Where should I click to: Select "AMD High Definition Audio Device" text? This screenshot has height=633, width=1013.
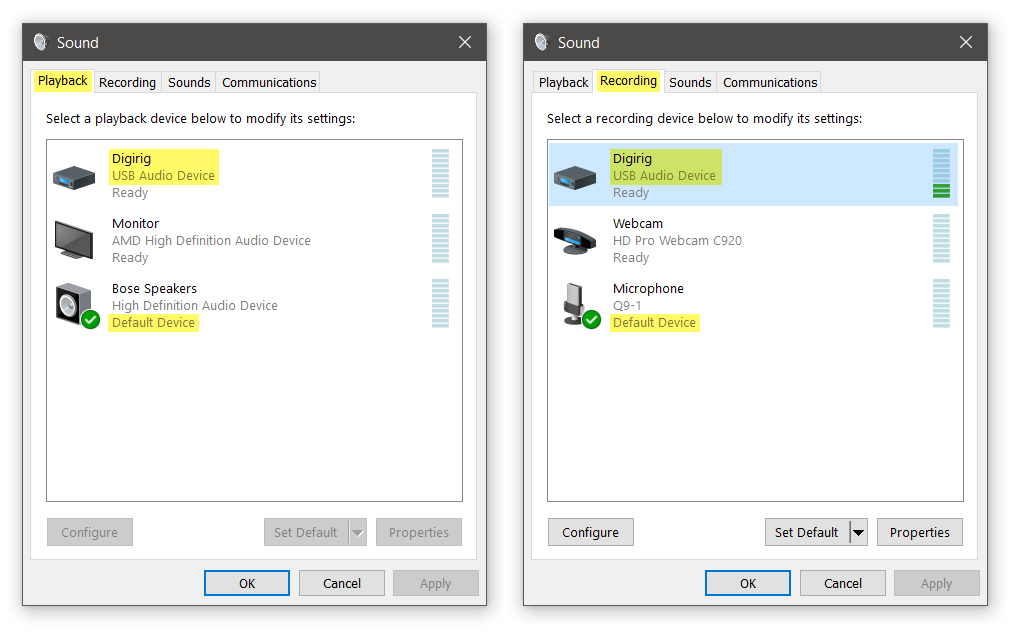[211, 240]
